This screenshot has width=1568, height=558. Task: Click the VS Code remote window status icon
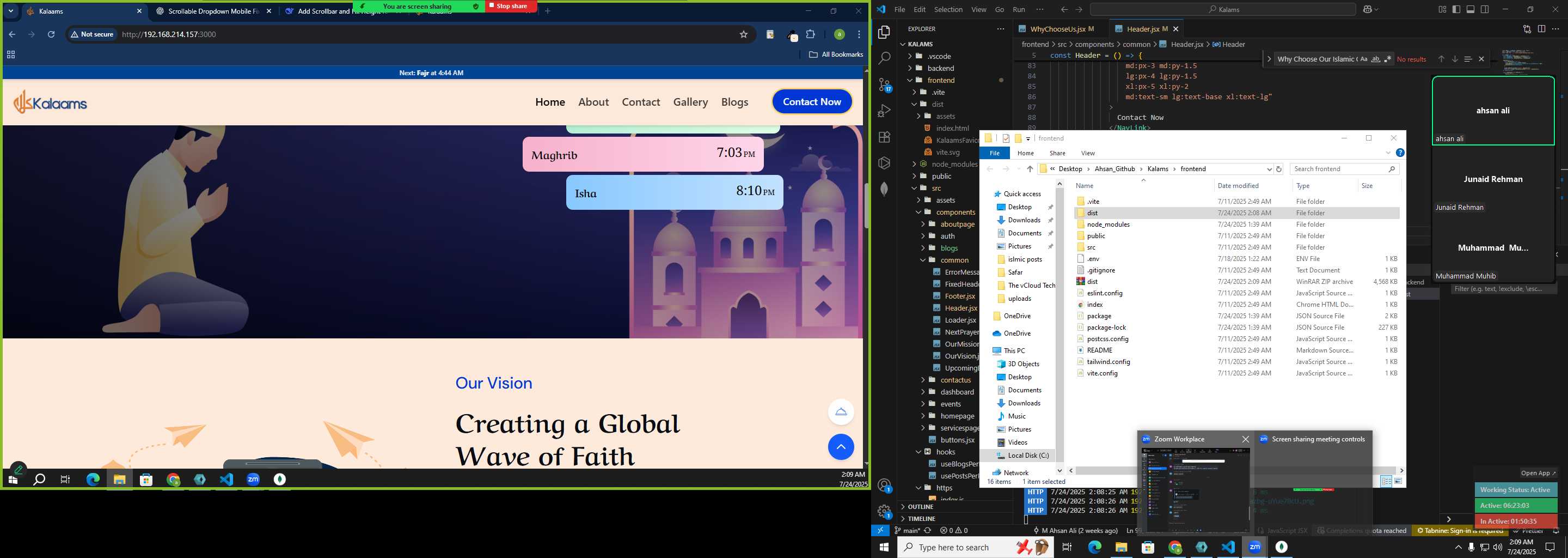[880, 531]
